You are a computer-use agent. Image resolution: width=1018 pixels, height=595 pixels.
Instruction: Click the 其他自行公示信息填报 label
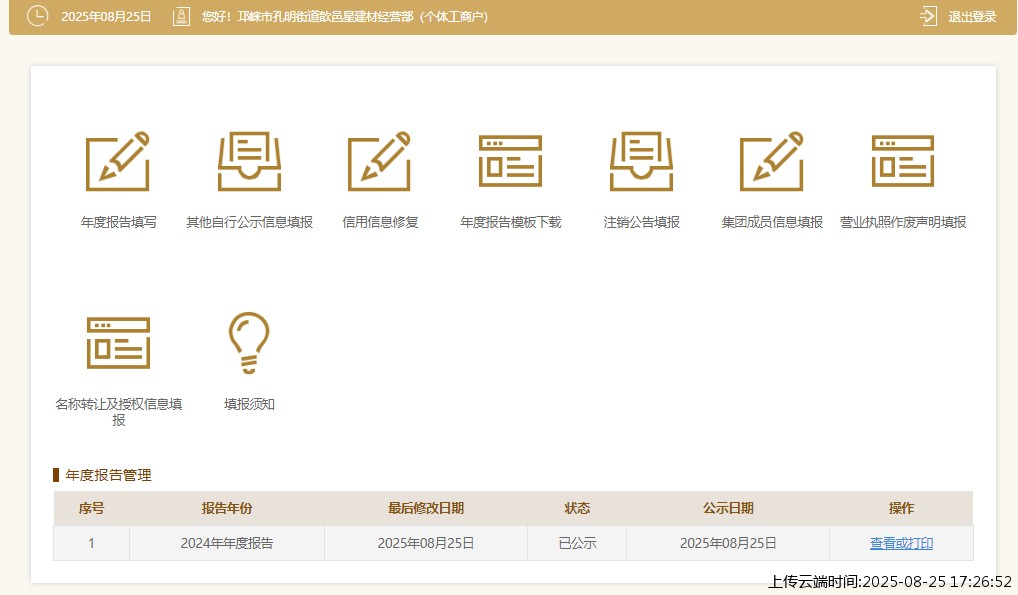pos(249,222)
